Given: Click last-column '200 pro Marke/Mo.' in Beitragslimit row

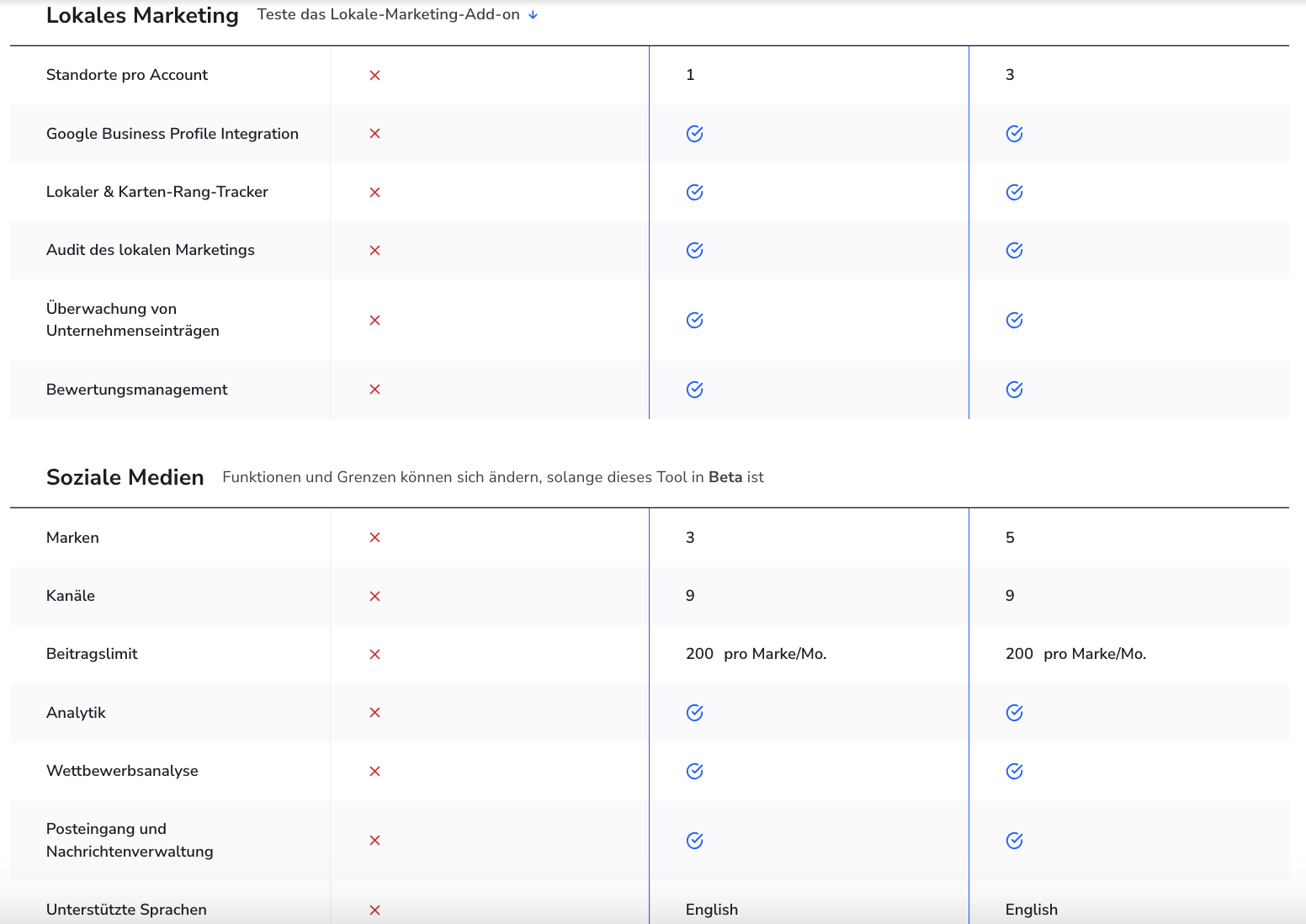Looking at the screenshot, I should pyautogui.click(x=1076, y=654).
